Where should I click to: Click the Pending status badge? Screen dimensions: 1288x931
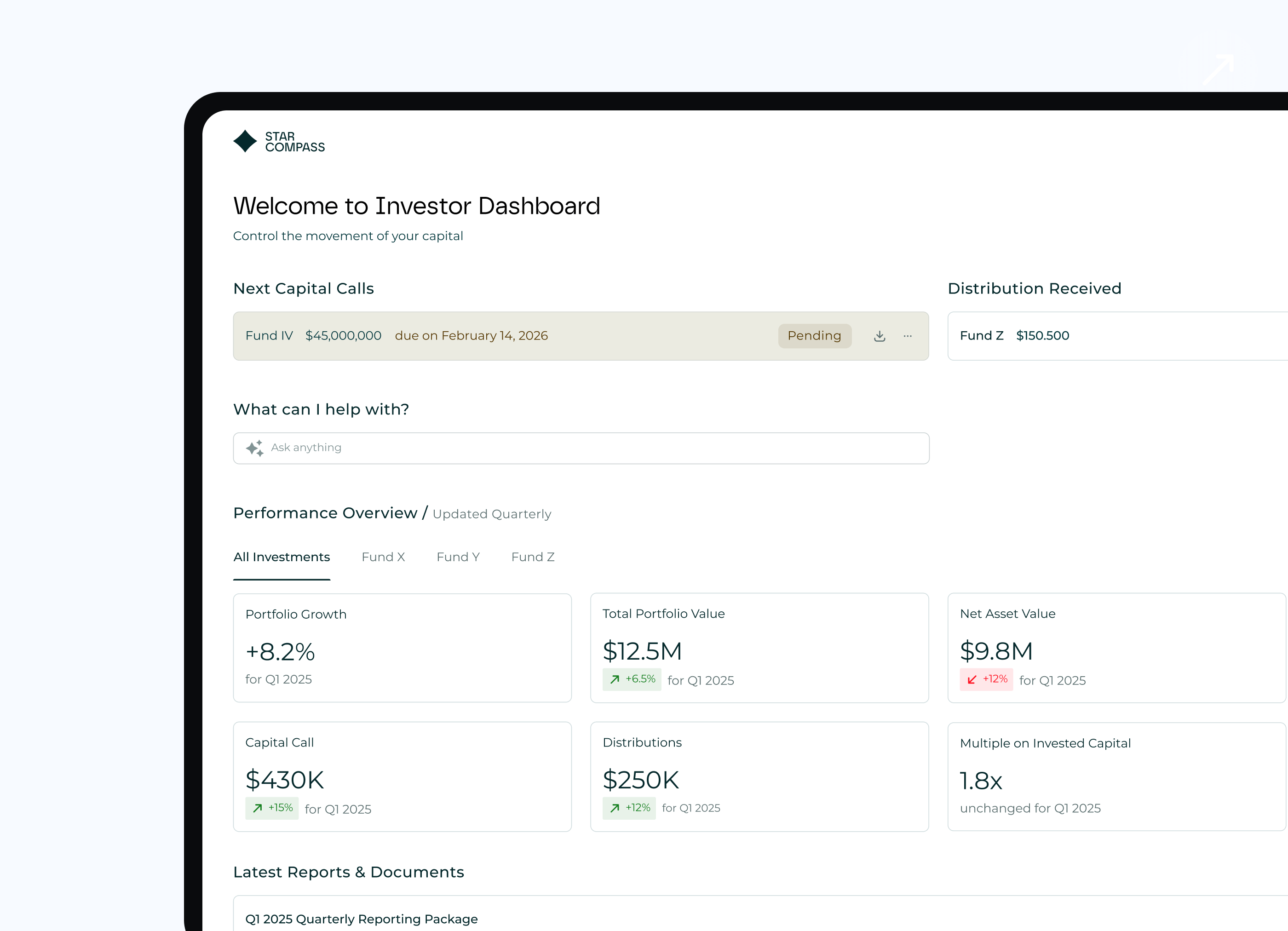coord(814,336)
